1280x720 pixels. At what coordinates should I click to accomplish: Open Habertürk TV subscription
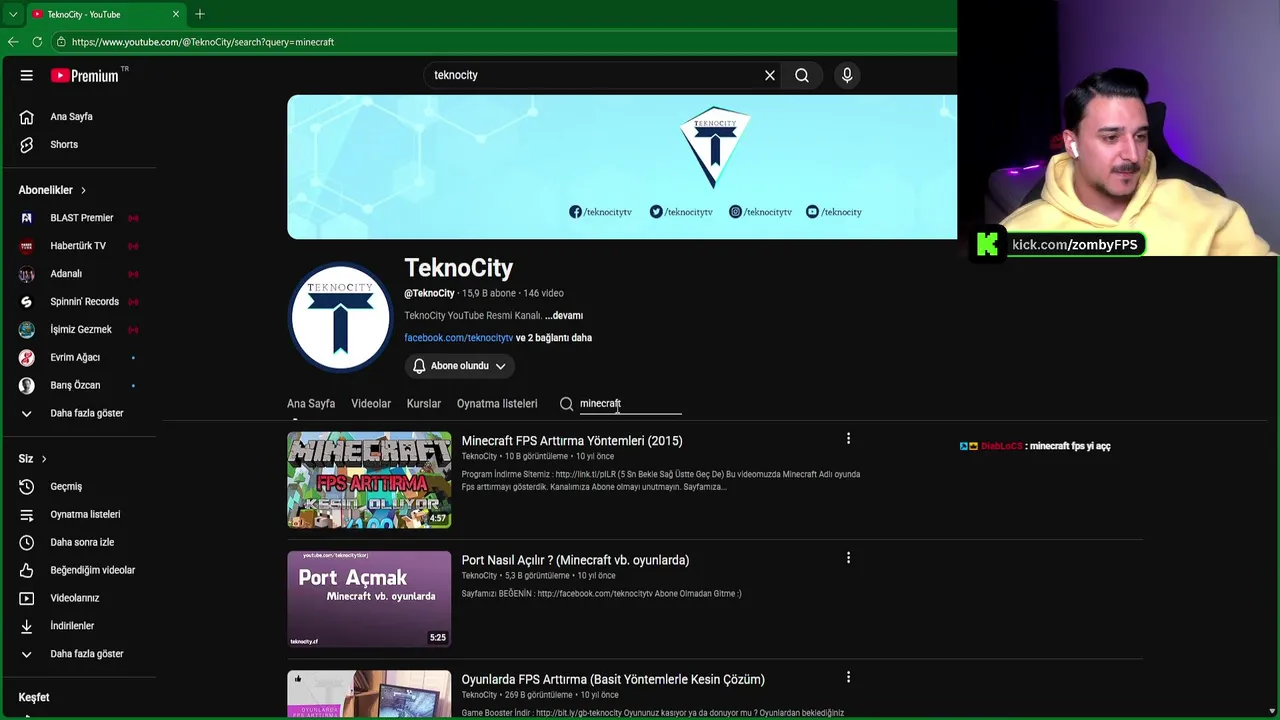pos(78,246)
